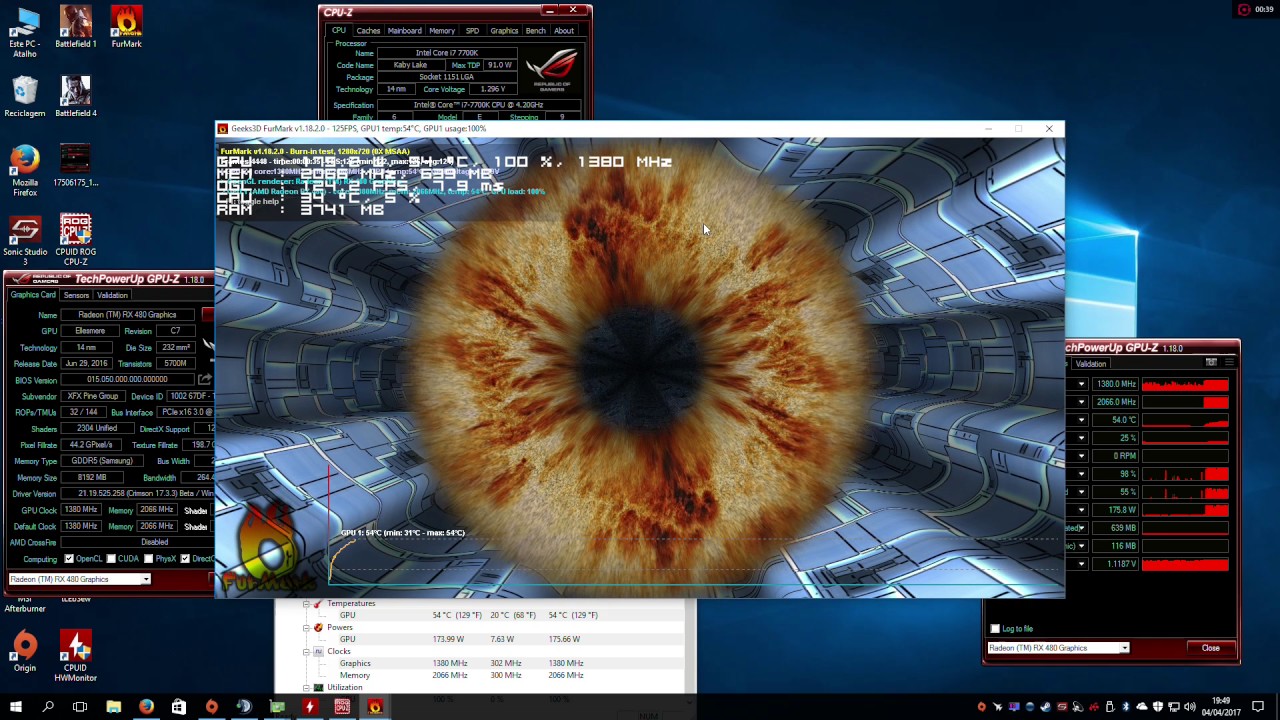
Task: Switch to the SPD tab in CPU-Z
Action: click(x=472, y=31)
